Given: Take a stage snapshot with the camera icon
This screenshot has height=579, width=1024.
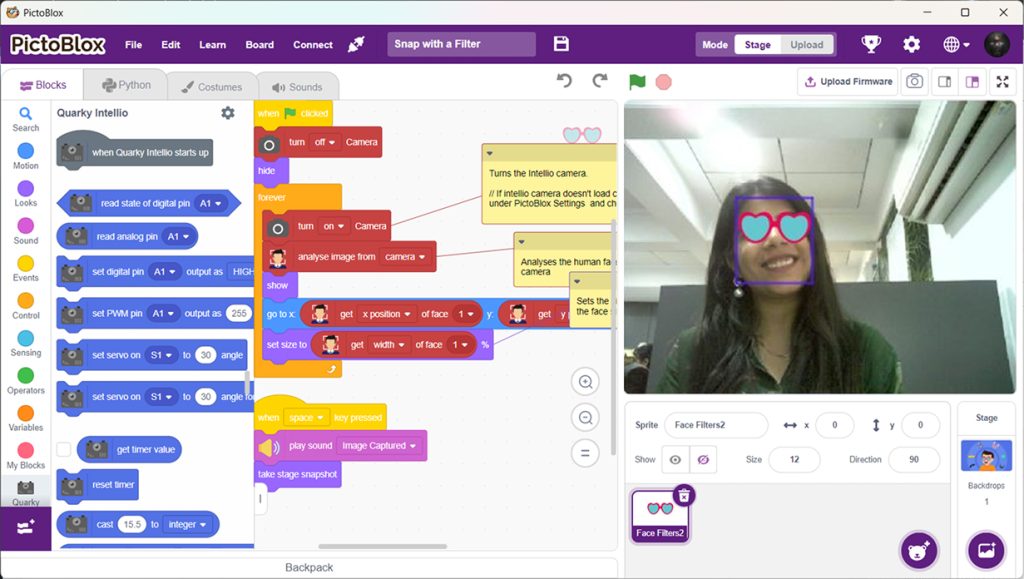Looking at the screenshot, I should click(914, 82).
